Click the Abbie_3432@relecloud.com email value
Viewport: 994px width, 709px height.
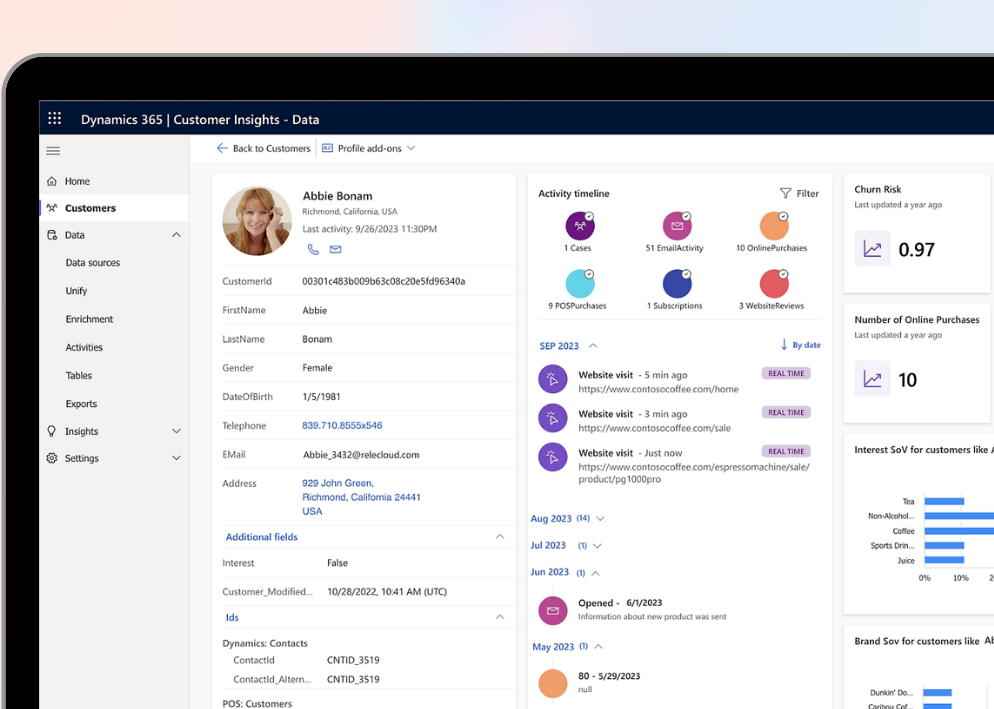[x=361, y=455]
